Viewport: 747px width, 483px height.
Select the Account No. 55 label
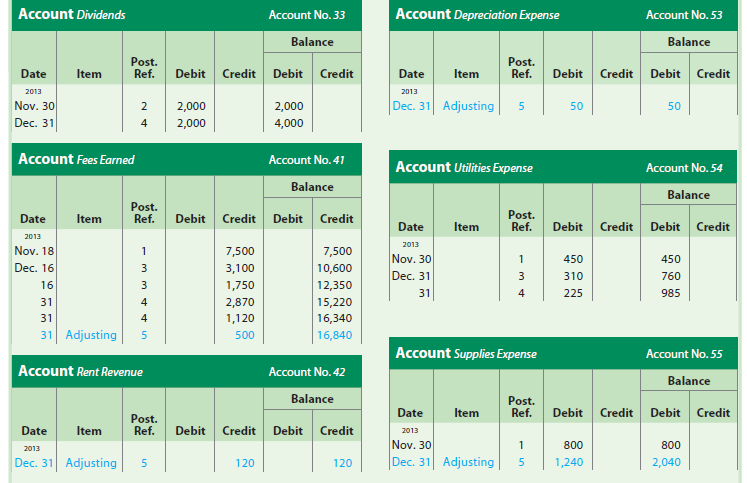(x=684, y=354)
